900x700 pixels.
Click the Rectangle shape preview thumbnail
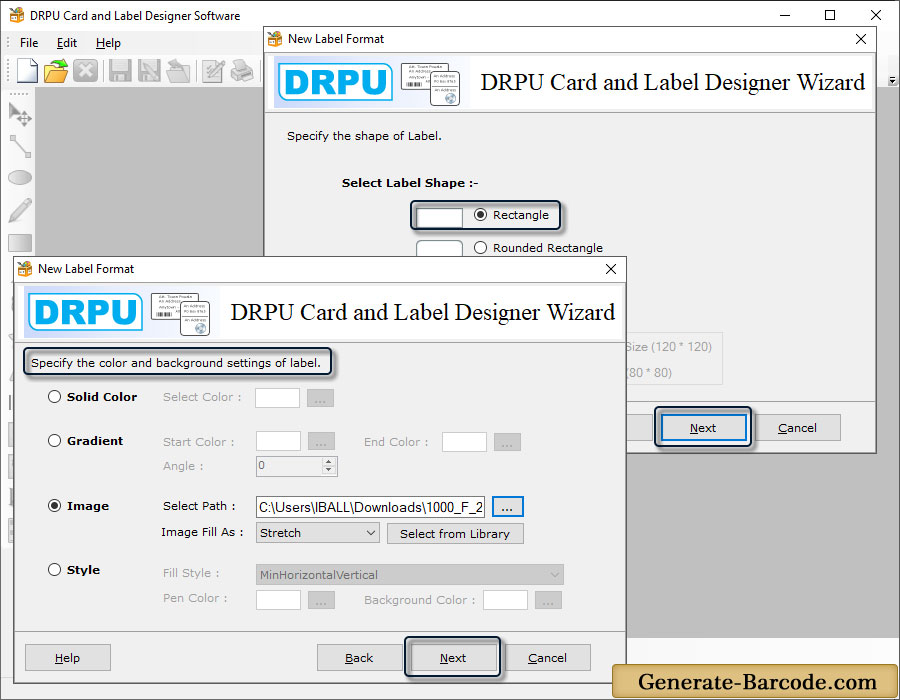click(439, 217)
